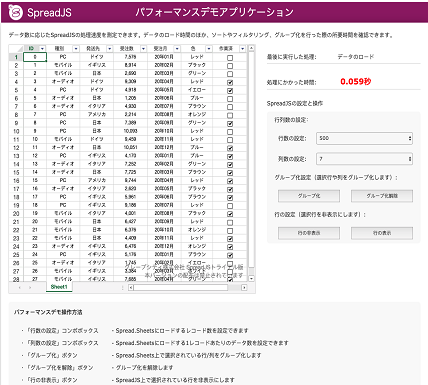Toggle the checkbox in sheet row 2
Viewport: 428px width, 385px height.
(x=230, y=66)
